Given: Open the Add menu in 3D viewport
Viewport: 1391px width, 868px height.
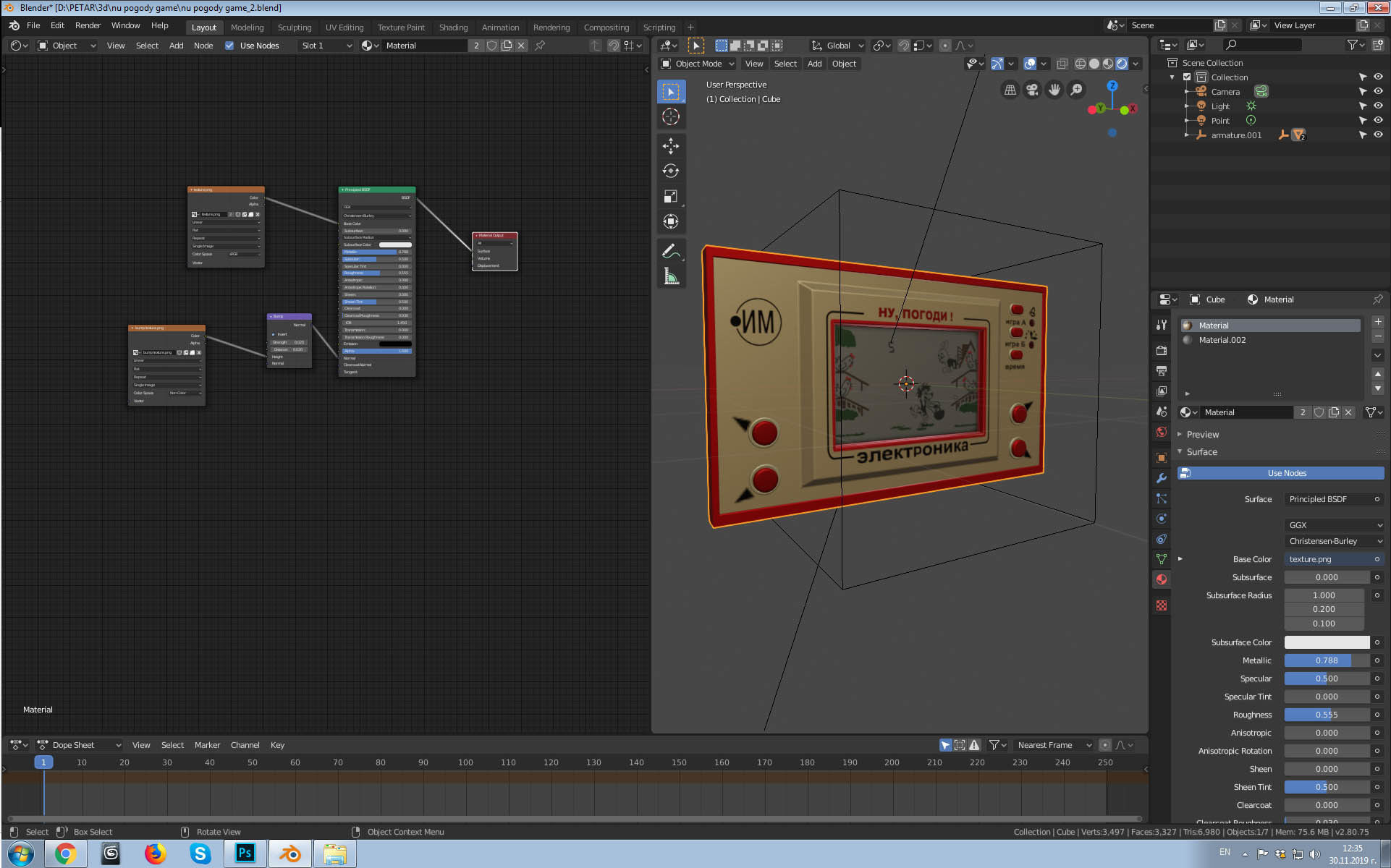Looking at the screenshot, I should [x=814, y=64].
